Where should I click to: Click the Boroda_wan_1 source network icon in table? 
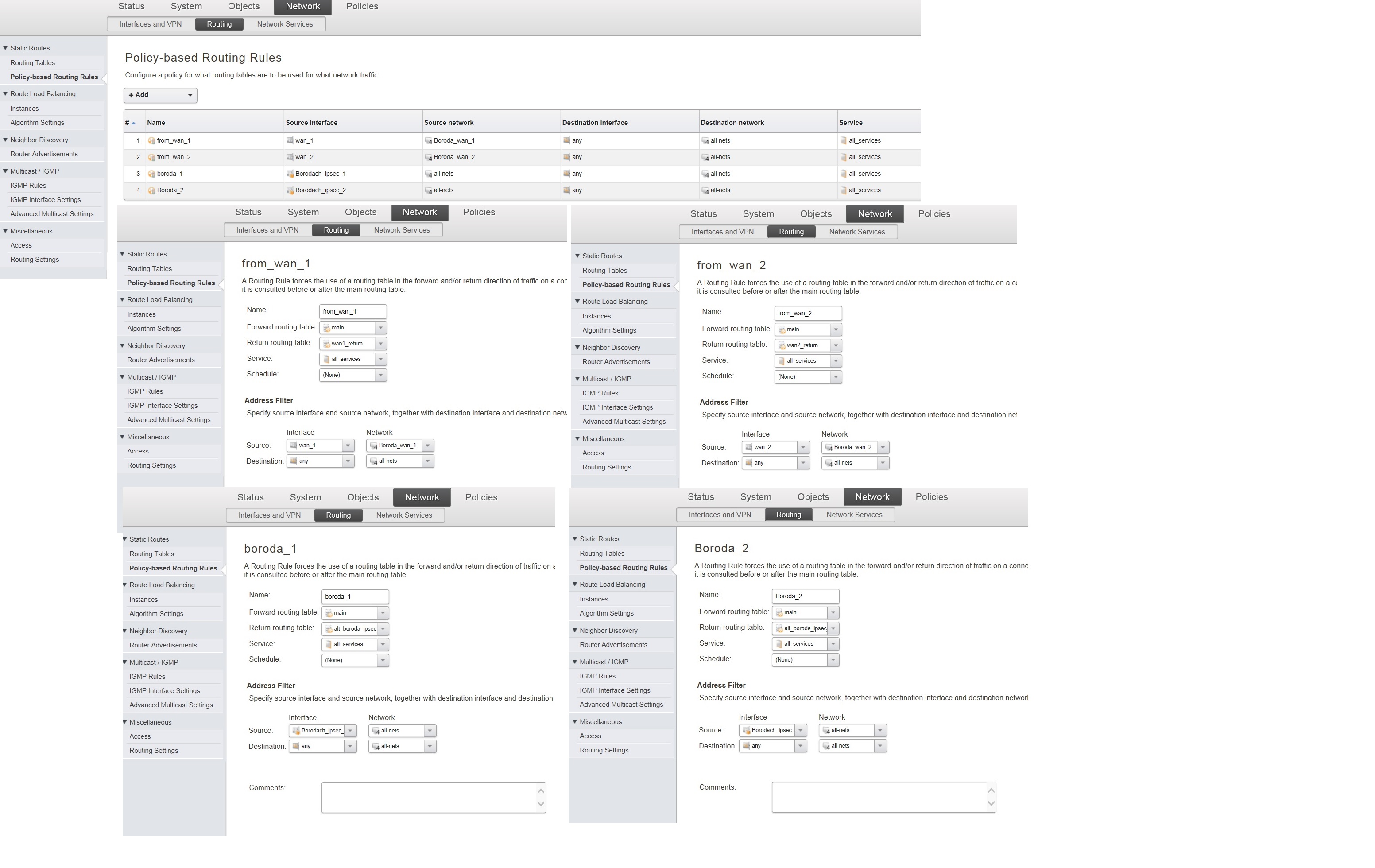(428, 140)
